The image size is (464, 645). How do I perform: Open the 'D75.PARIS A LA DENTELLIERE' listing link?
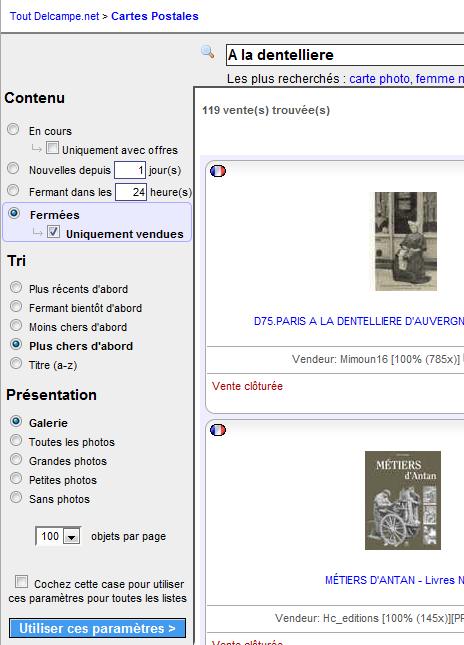click(x=359, y=321)
